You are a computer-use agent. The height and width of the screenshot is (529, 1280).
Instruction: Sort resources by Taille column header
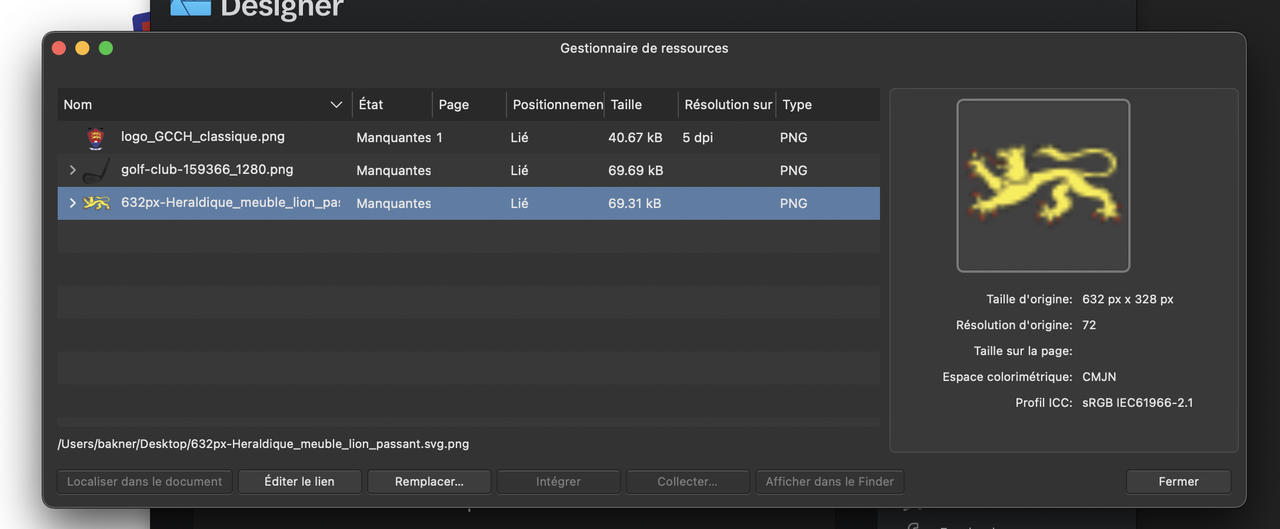click(641, 104)
